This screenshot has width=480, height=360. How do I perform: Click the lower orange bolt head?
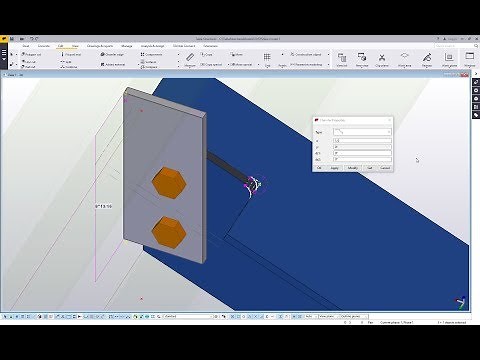pos(169,232)
